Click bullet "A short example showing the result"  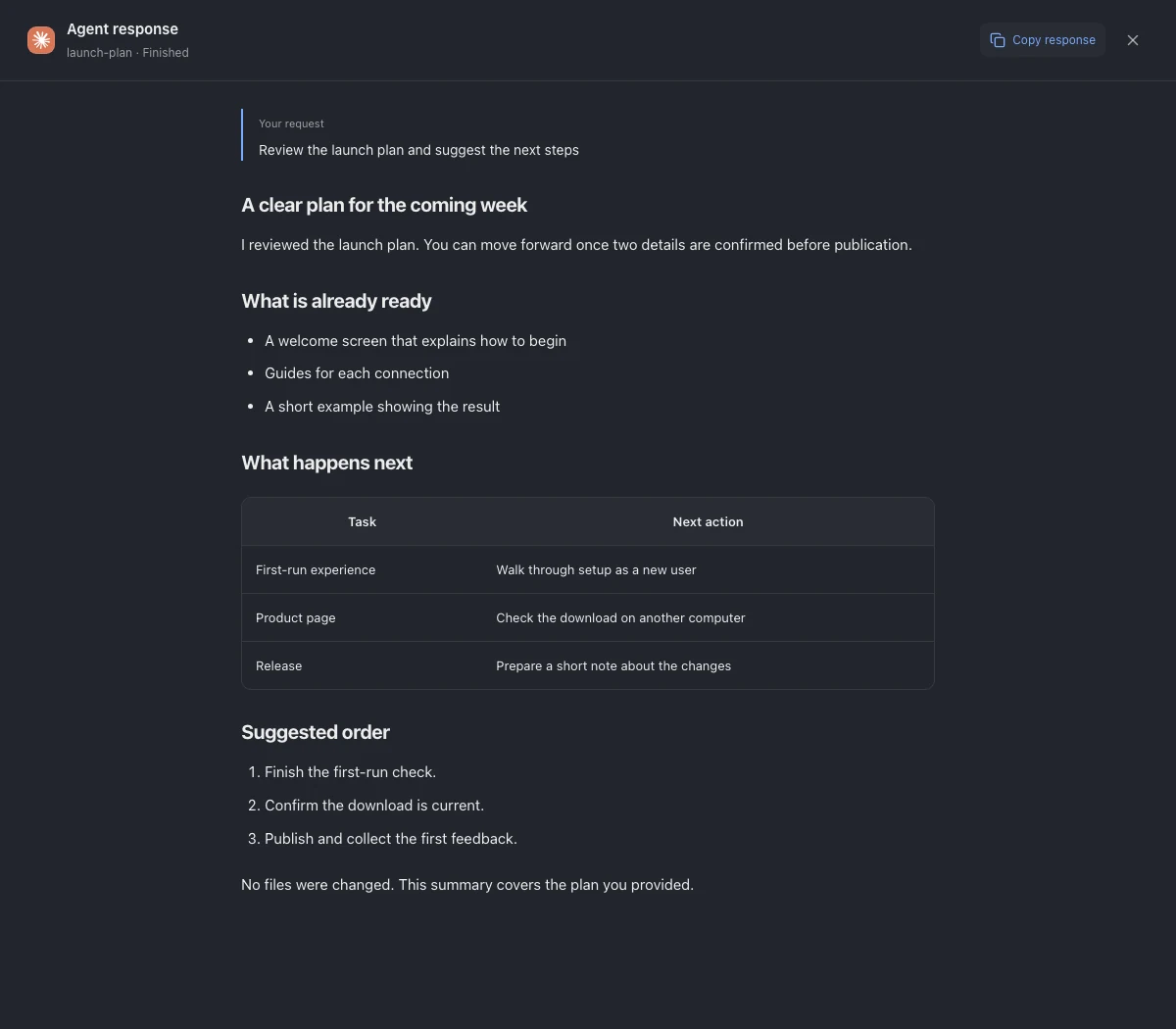point(382,407)
